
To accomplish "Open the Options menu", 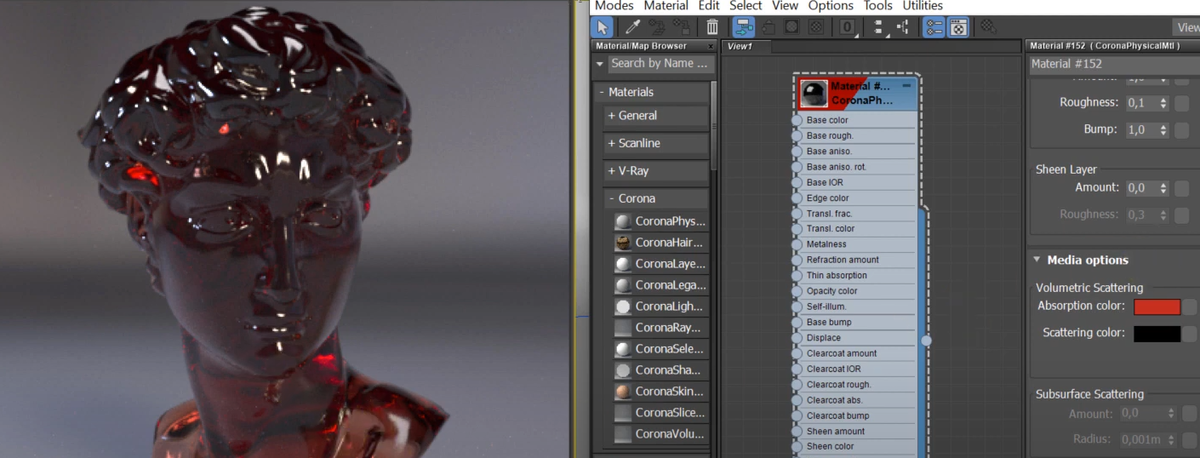I will click(x=831, y=6).
